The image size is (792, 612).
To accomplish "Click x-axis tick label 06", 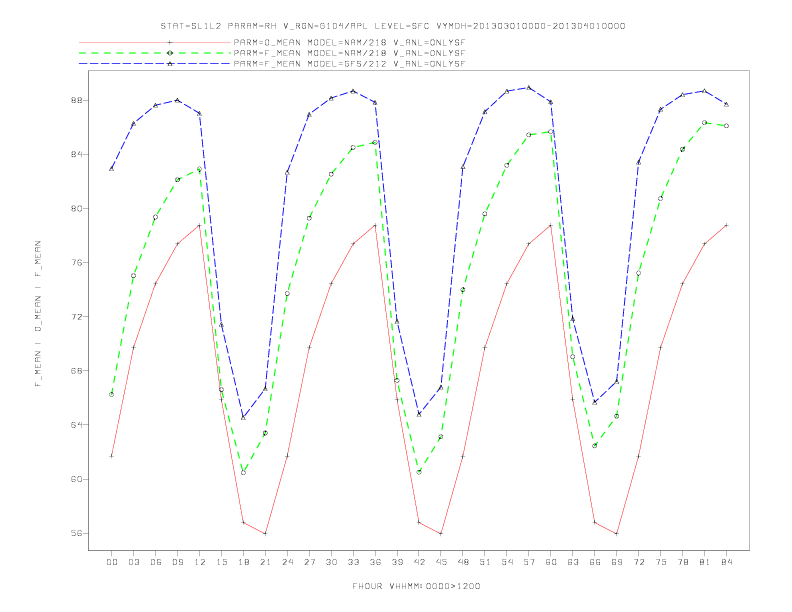I will pos(156,562).
